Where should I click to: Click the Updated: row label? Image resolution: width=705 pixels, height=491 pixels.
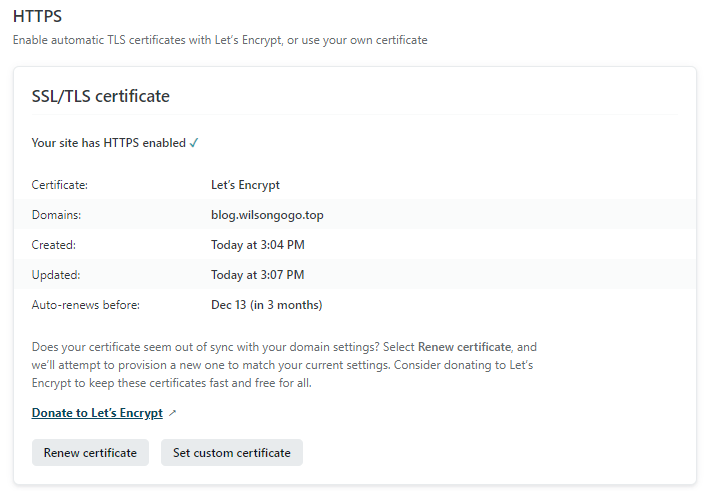(x=56, y=275)
